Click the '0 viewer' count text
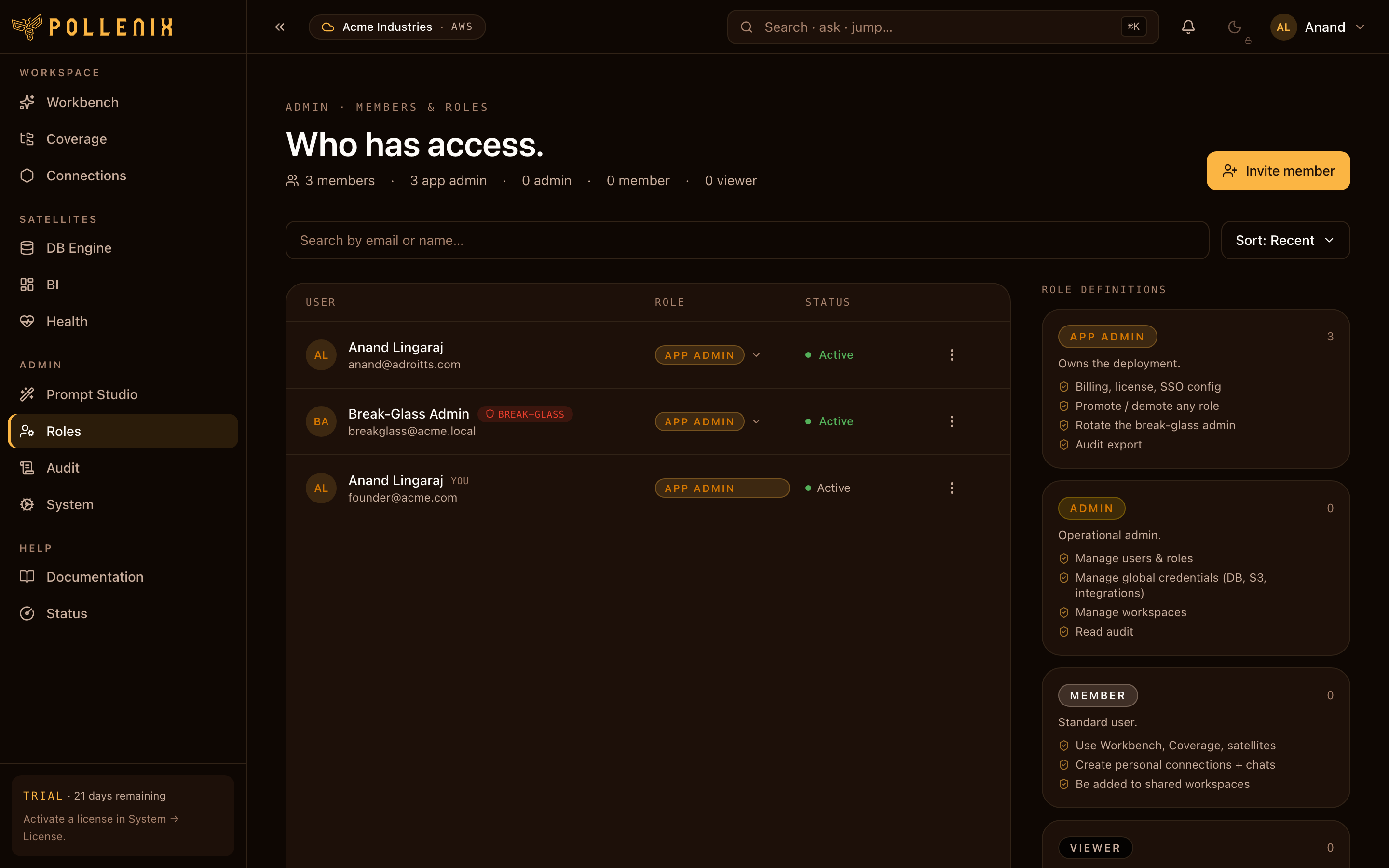Screen dimensions: 1389x868 [731, 180]
